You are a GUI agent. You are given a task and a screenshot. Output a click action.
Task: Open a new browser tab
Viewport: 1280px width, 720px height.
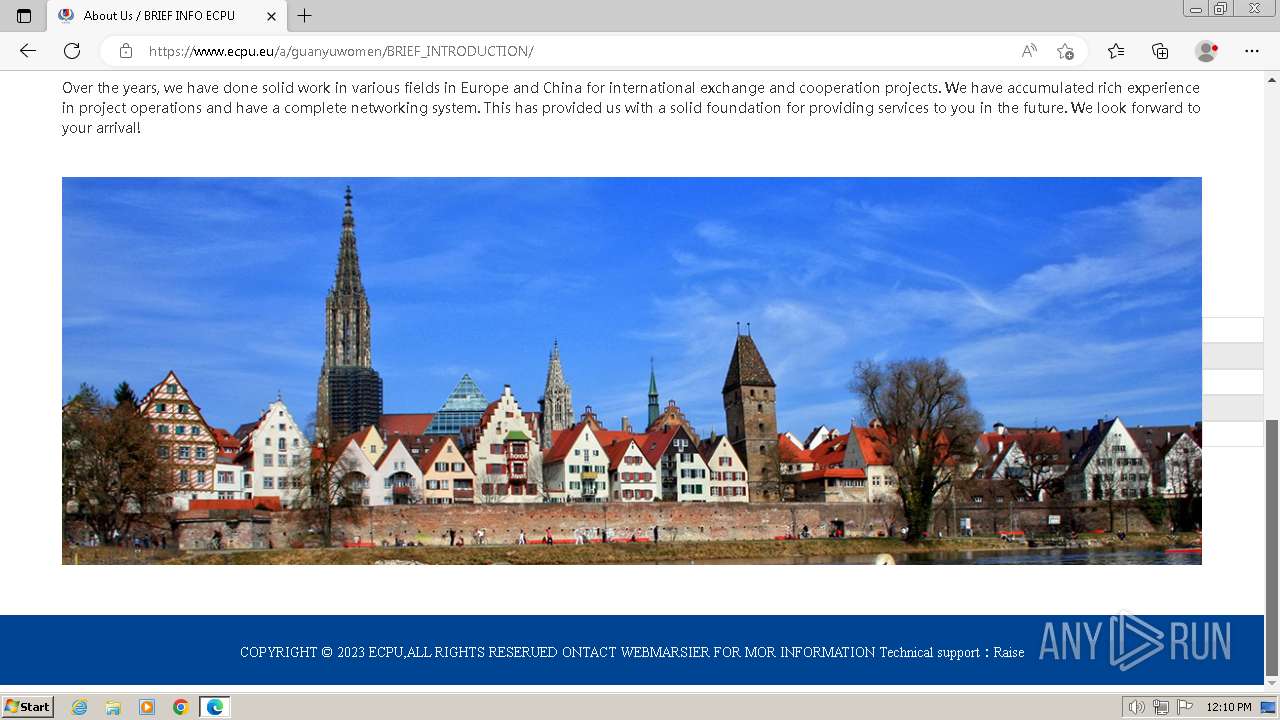pos(305,16)
